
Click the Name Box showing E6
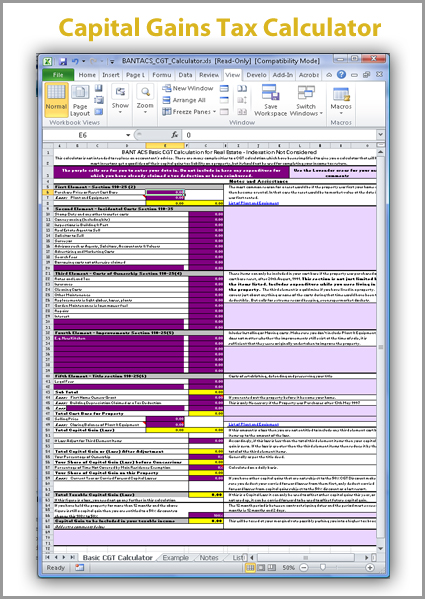click(x=83, y=135)
